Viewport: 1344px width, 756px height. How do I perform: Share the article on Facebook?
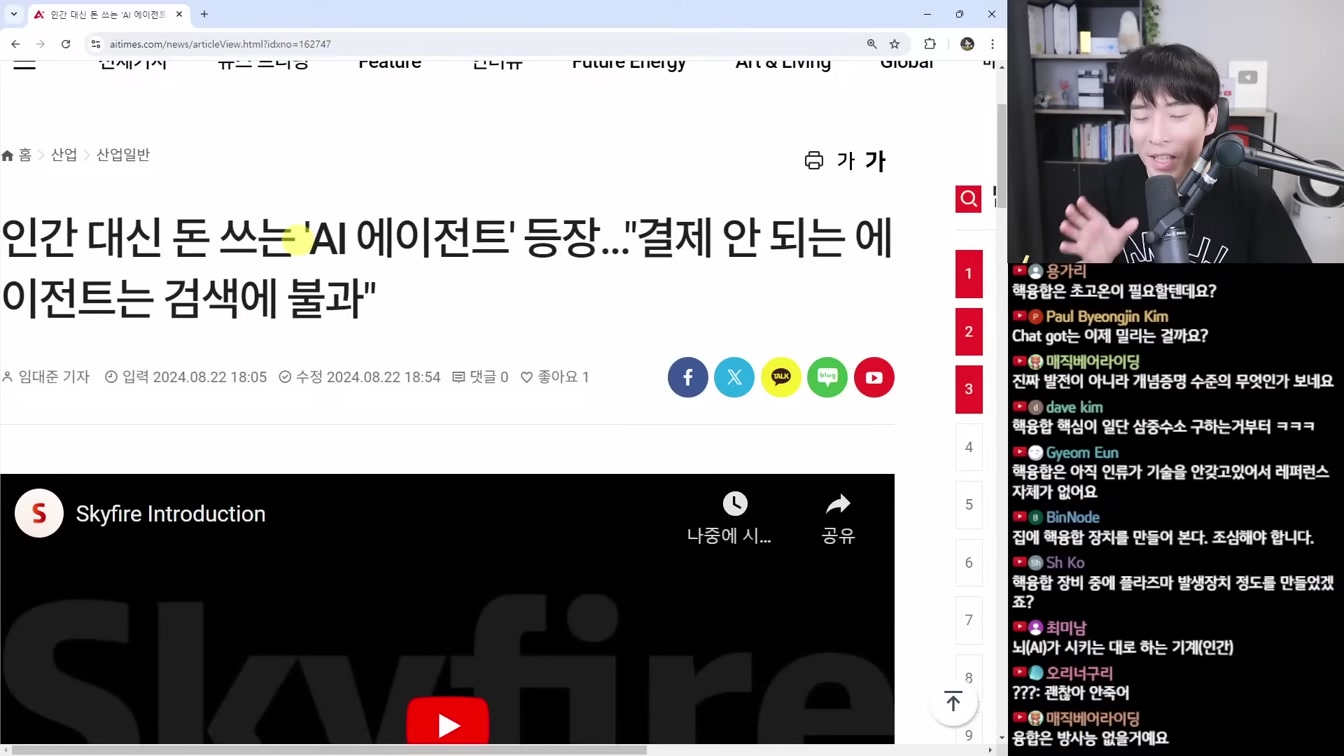(x=688, y=377)
